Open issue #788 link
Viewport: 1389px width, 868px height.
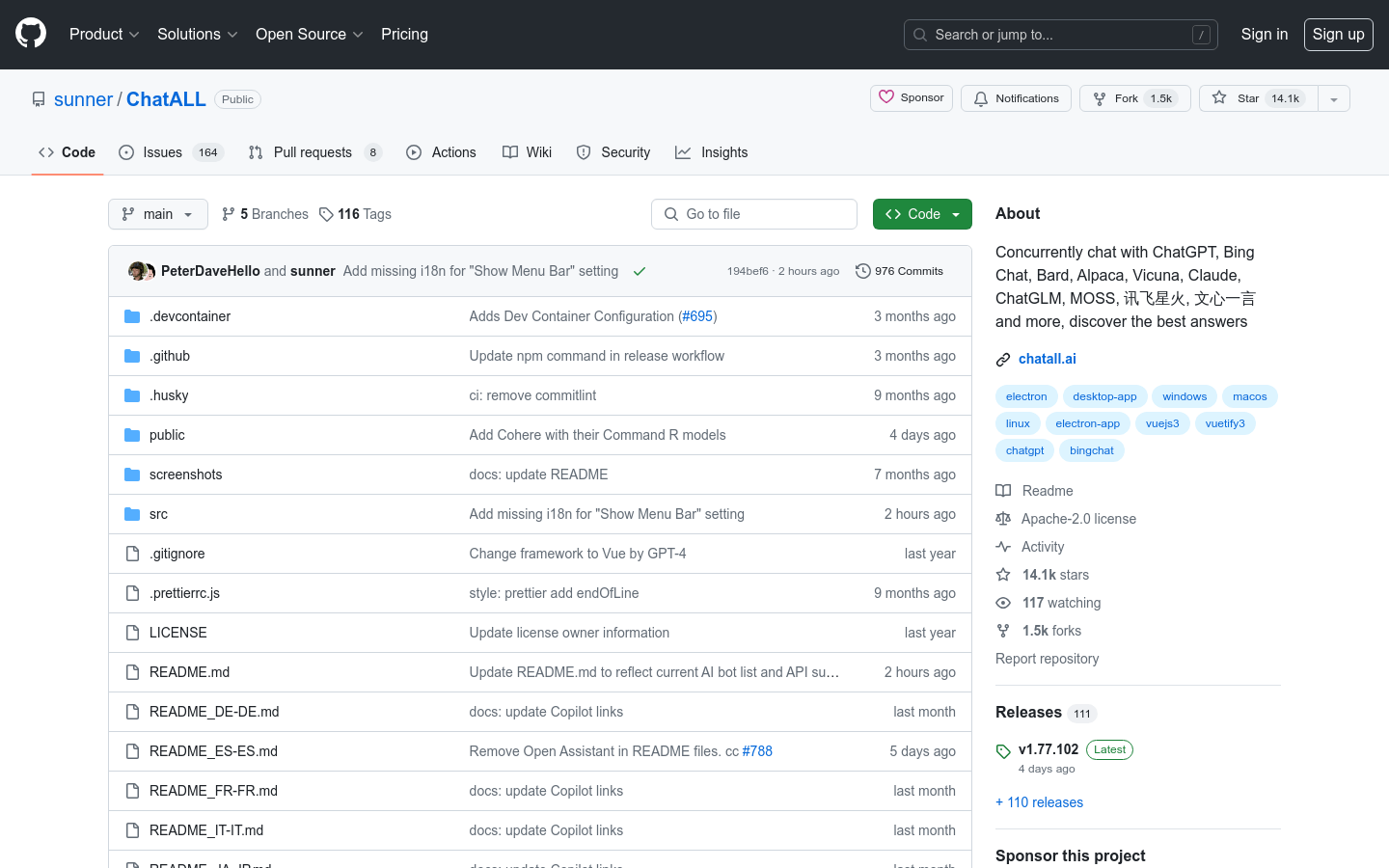coord(757,751)
